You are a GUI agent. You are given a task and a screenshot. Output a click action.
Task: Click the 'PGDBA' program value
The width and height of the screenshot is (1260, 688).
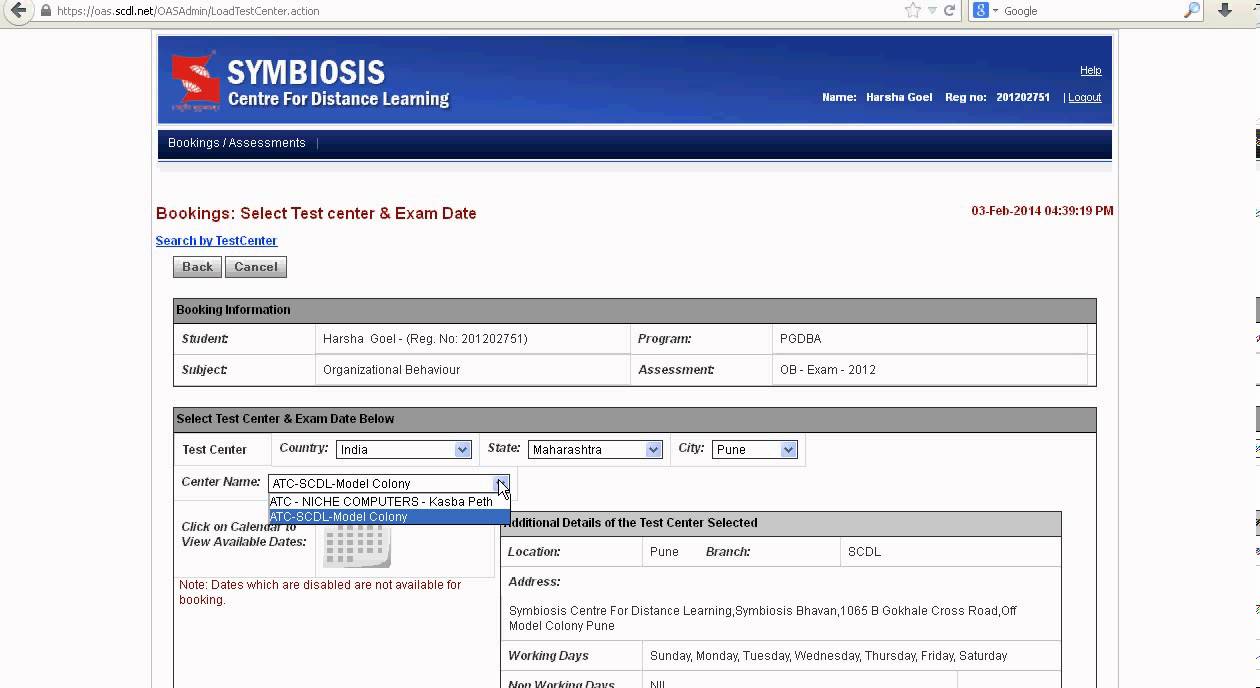click(800, 339)
